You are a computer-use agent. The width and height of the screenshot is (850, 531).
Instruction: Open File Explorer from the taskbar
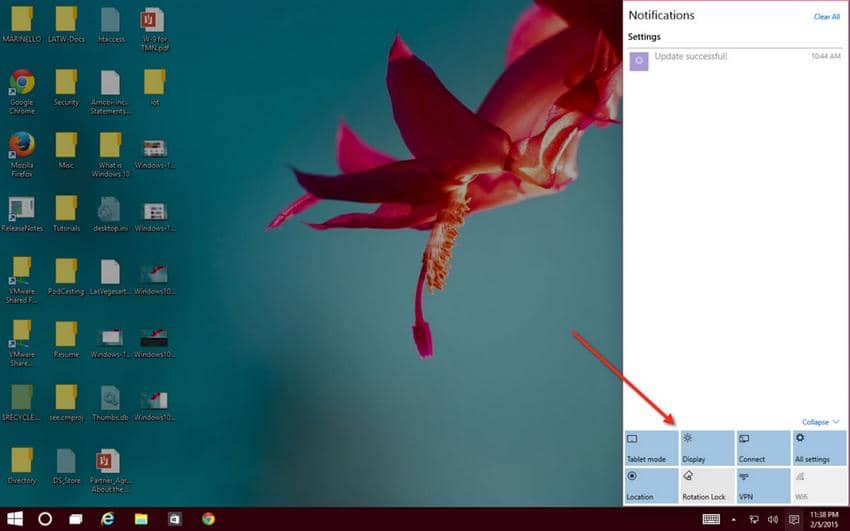coord(141,519)
